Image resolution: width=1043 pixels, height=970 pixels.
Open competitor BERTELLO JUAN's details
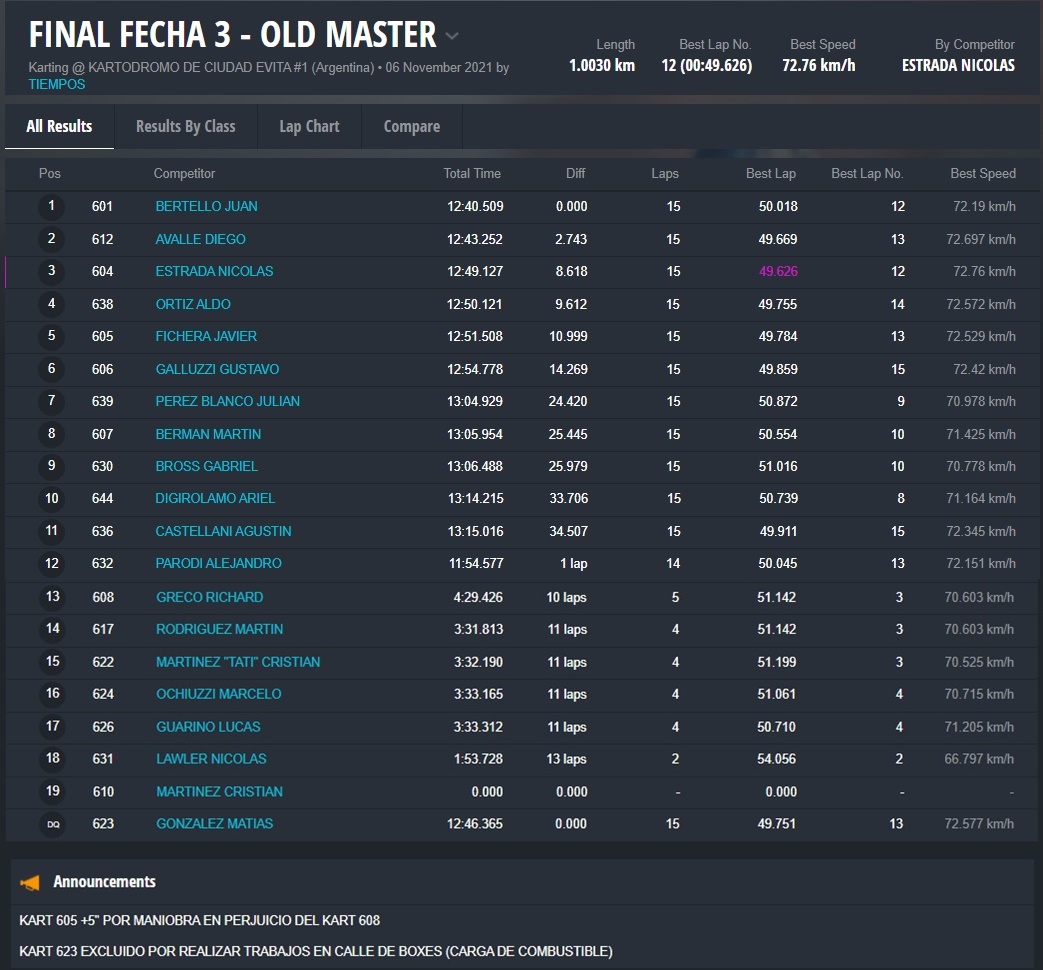206,207
